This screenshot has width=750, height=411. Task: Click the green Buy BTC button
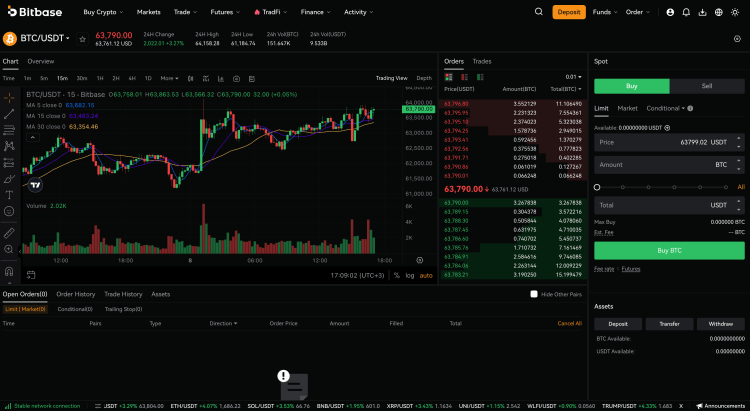[669, 250]
